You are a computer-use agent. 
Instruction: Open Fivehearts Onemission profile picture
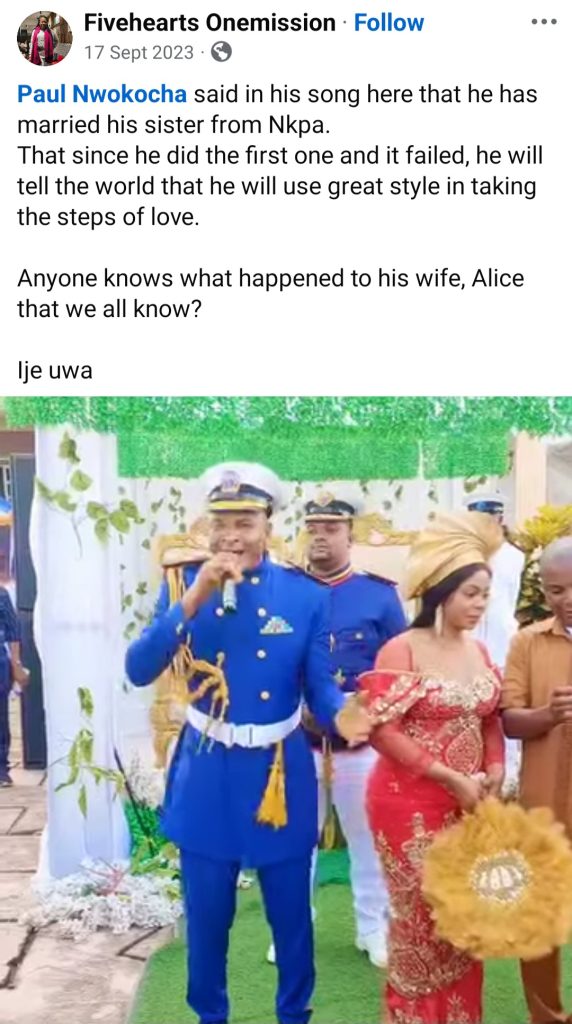[x=44, y=38]
